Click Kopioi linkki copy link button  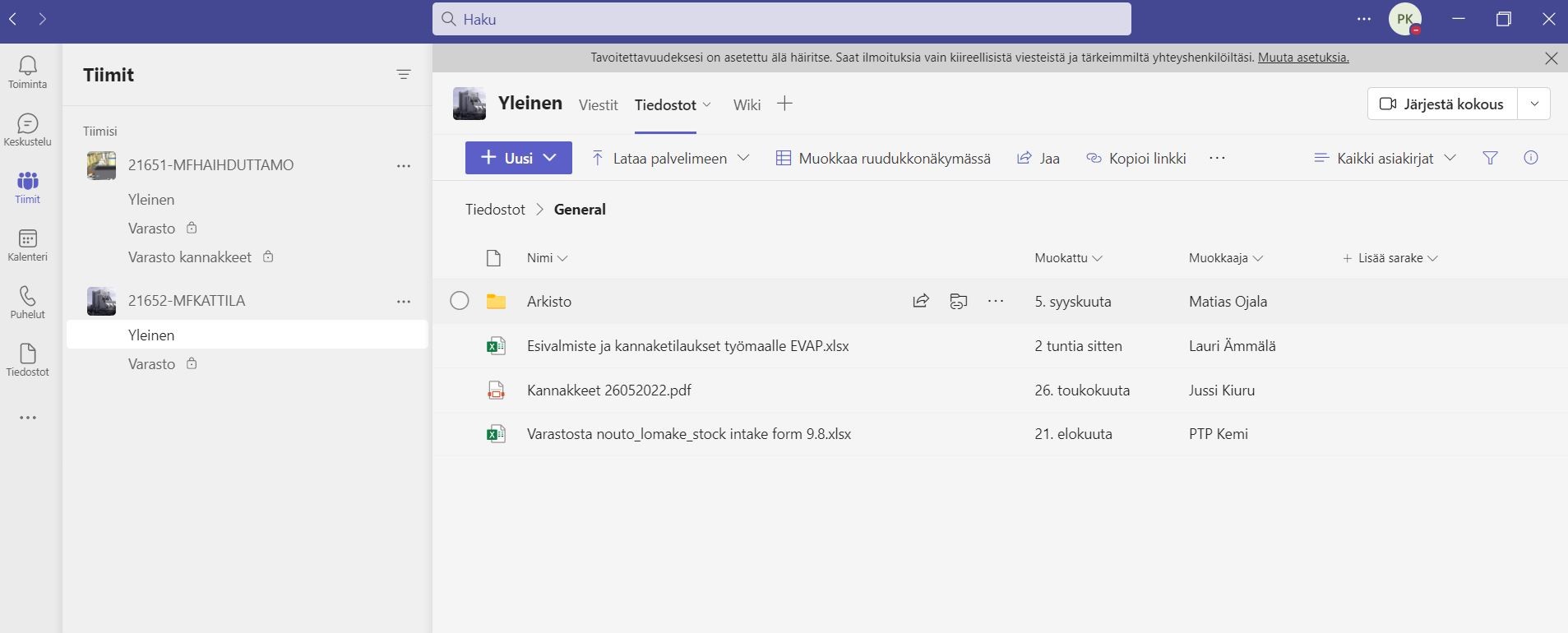click(x=1136, y=158)
